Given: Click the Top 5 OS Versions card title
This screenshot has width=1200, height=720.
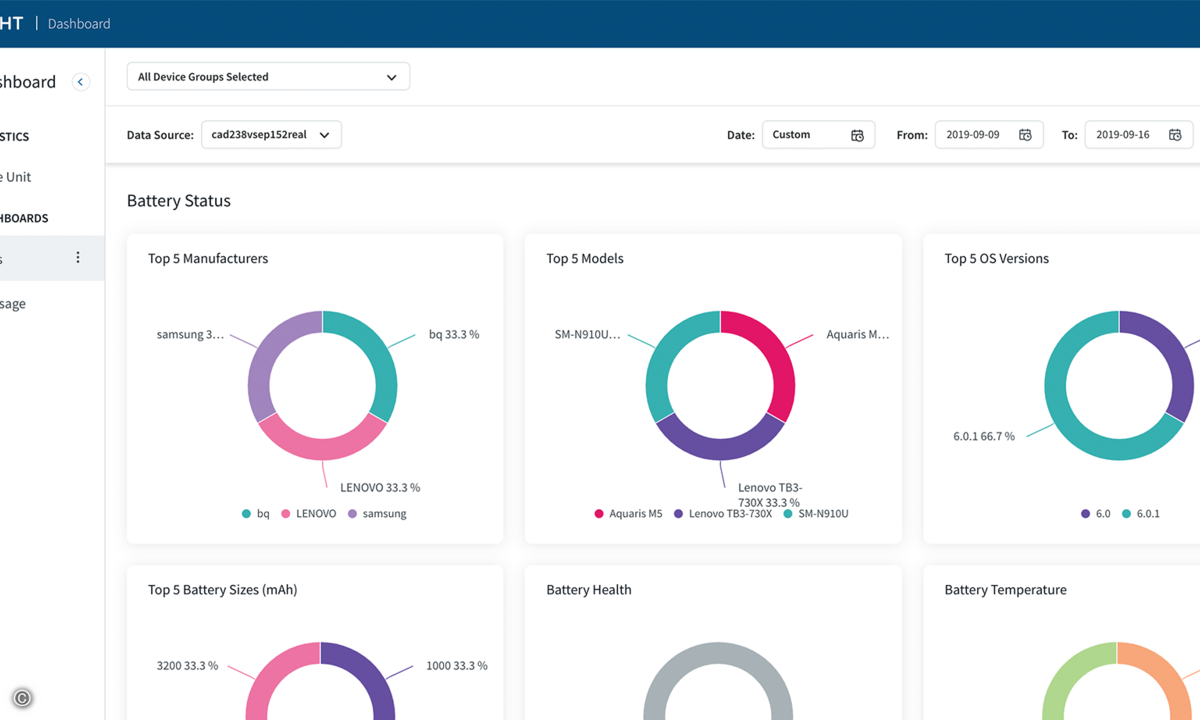Looking at the screenshot, I should point(997,259).
